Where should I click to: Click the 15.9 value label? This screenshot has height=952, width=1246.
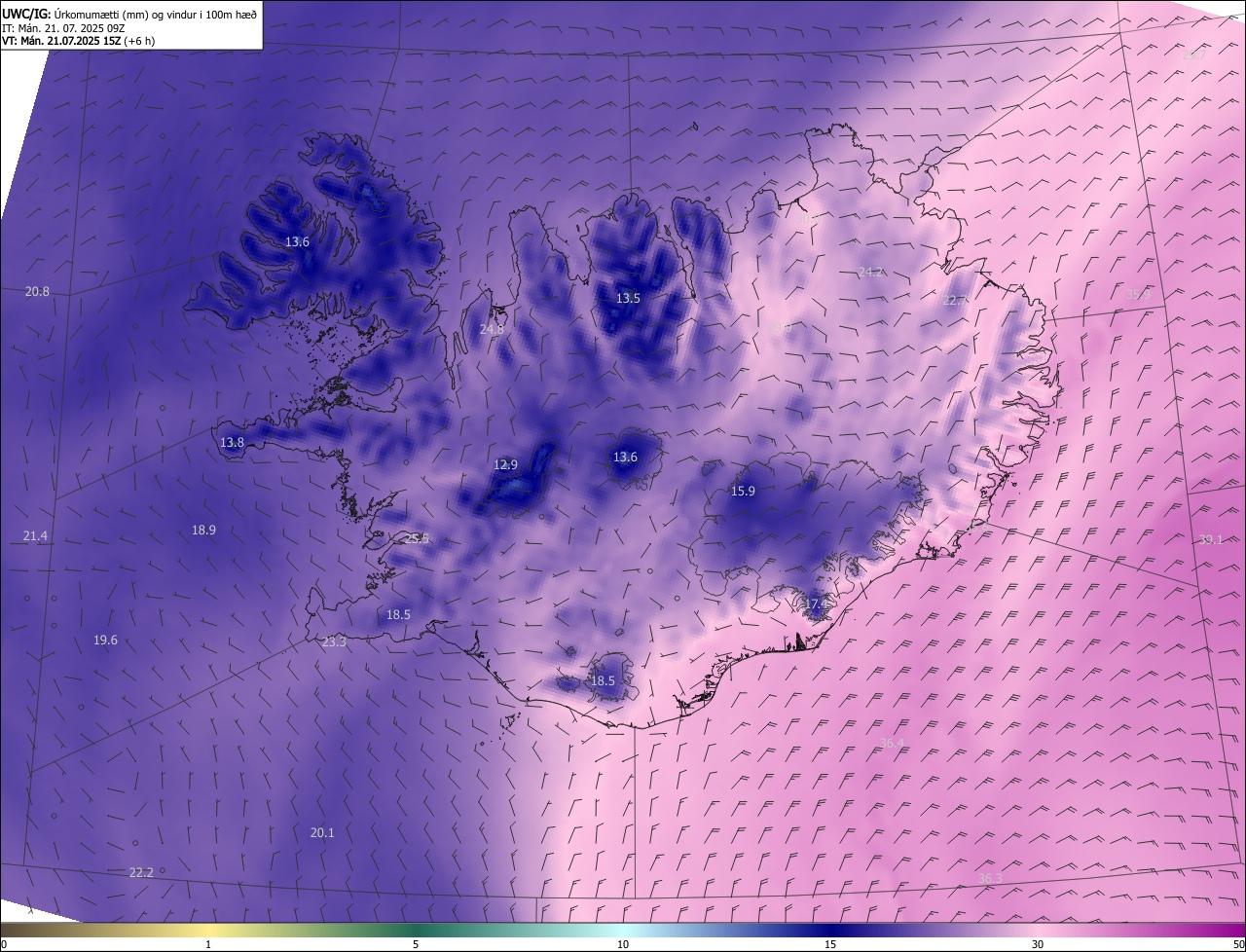743,491
